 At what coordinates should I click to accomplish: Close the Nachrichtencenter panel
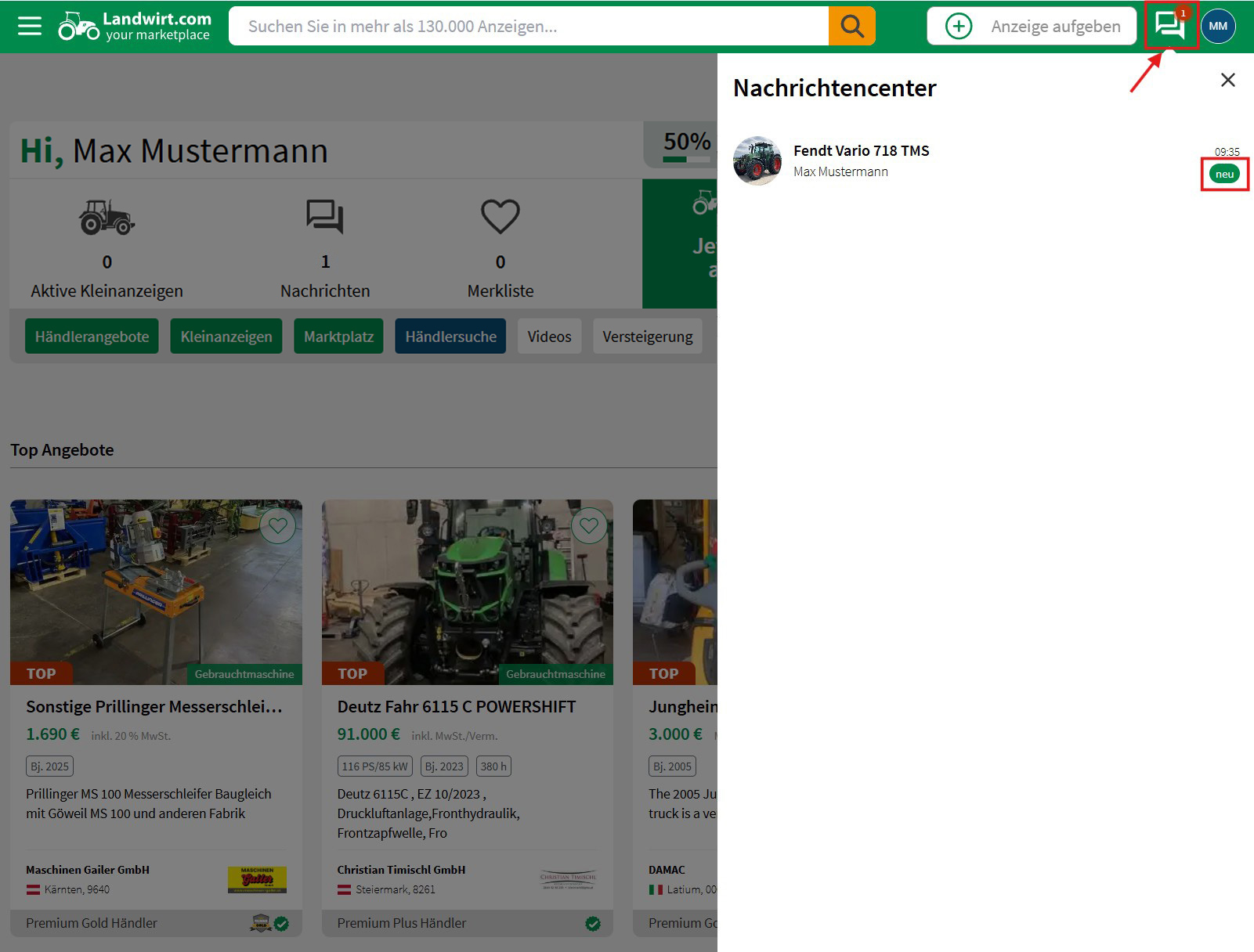point(1227,80)
